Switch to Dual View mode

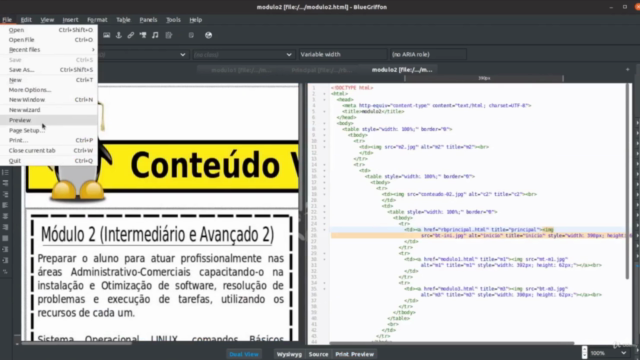pos(244,354)
